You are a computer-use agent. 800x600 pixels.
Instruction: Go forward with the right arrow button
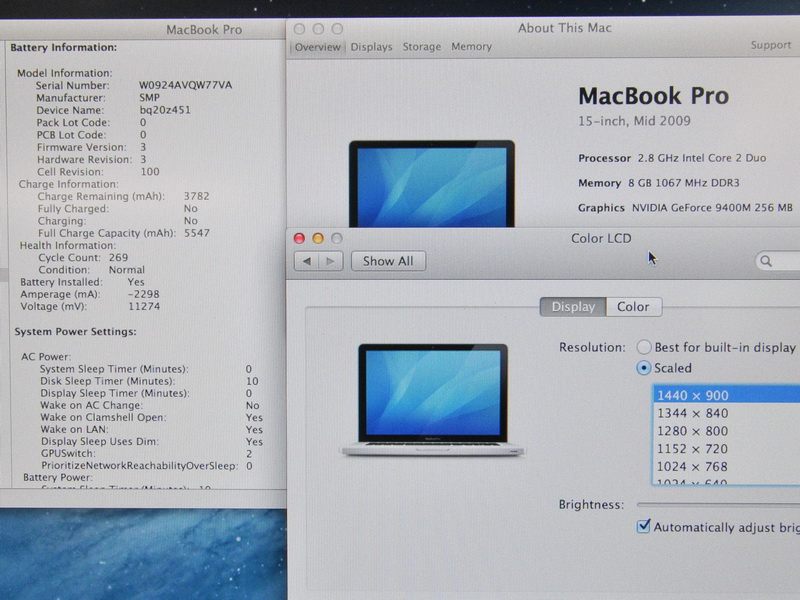331,261
